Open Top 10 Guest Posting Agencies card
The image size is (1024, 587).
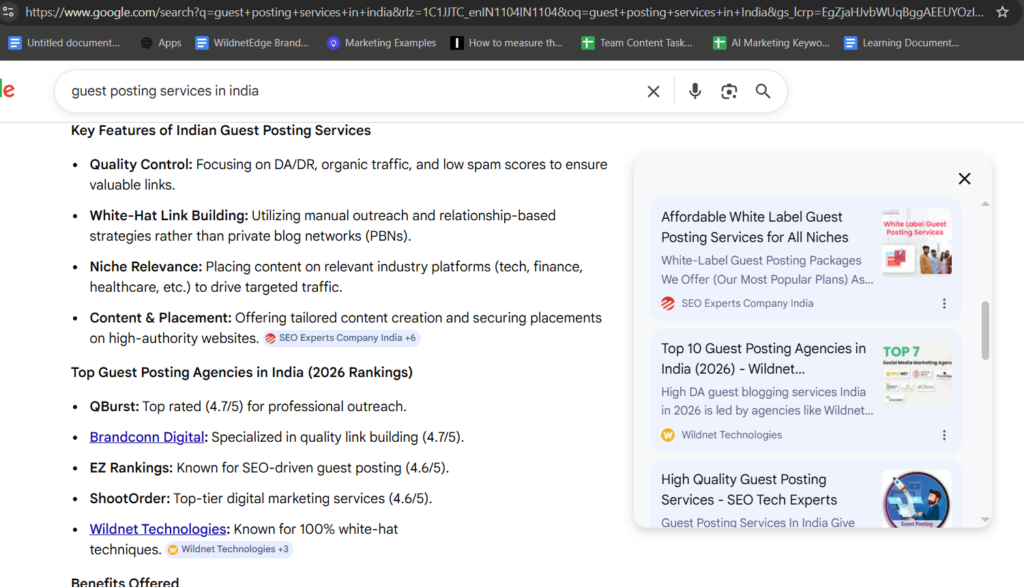[806, 390]
